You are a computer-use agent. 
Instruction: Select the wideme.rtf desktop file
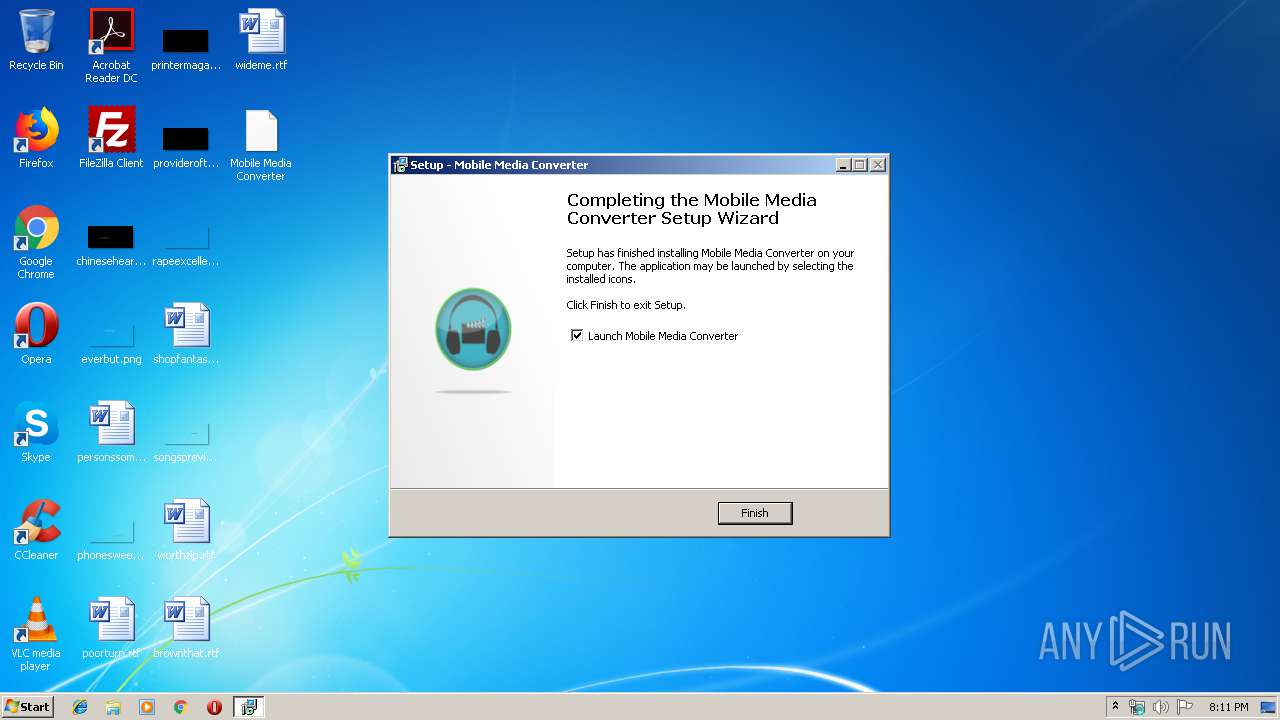click(261, 40)
